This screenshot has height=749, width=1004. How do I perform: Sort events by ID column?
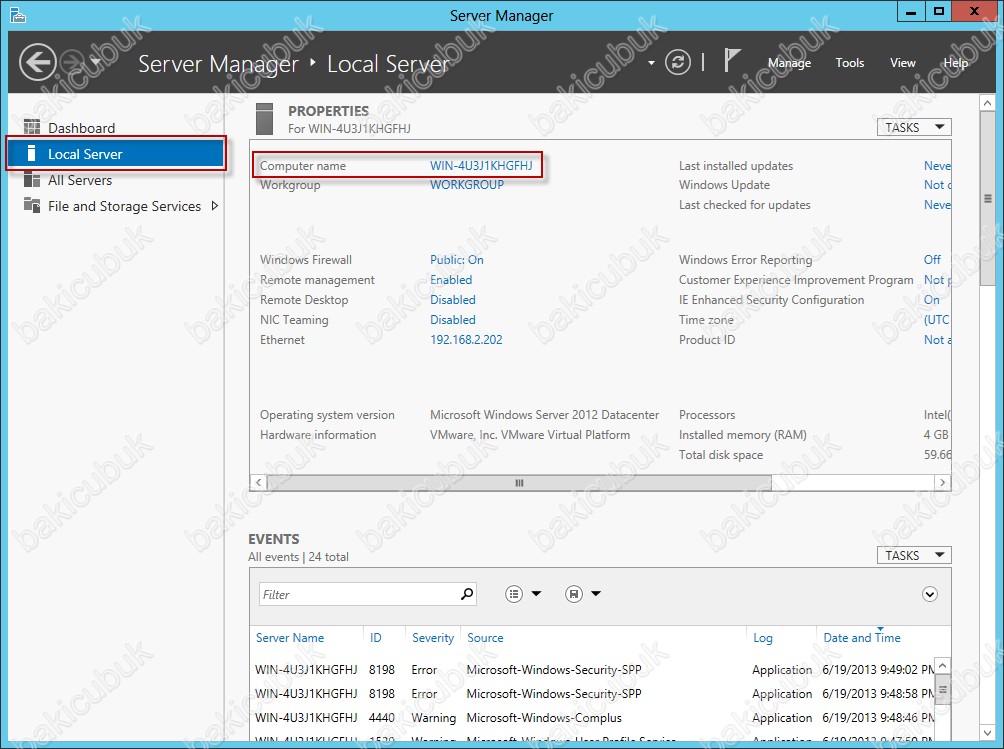click(x=375, y=638)
